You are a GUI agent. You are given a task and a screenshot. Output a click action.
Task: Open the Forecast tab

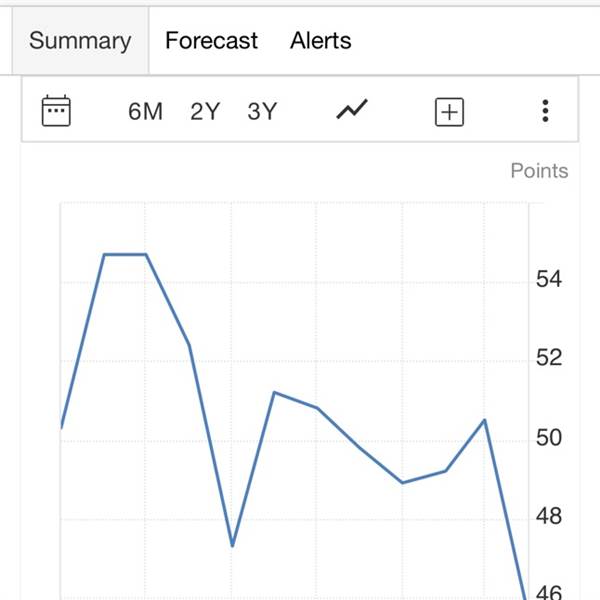(211, 41)
